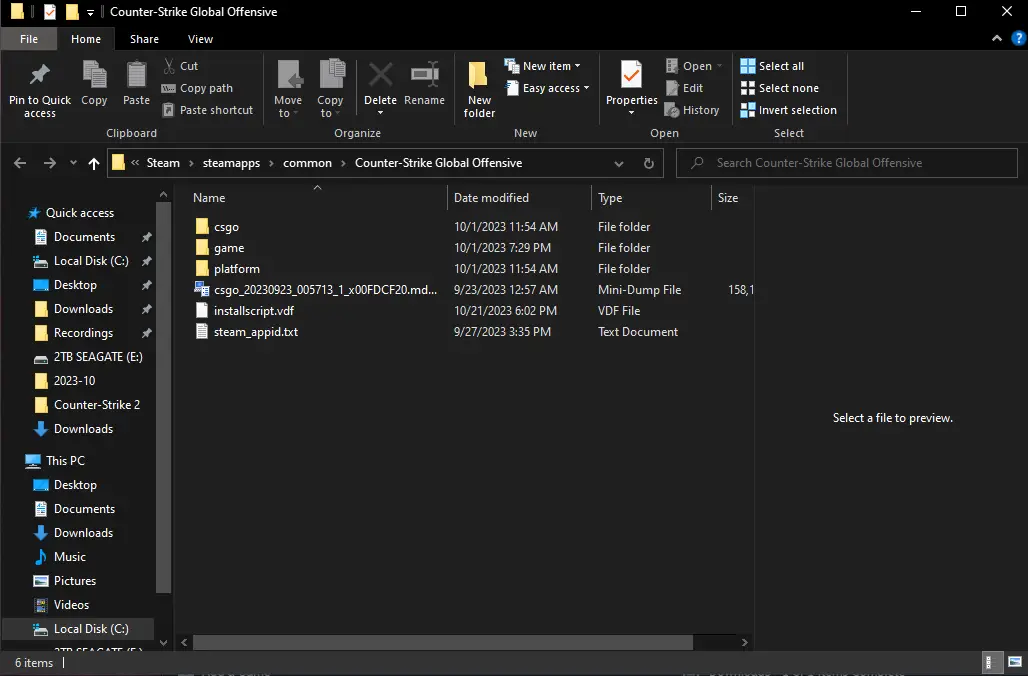Click Select all
This screenshot has width=1028, height=676.
point(772,66)
